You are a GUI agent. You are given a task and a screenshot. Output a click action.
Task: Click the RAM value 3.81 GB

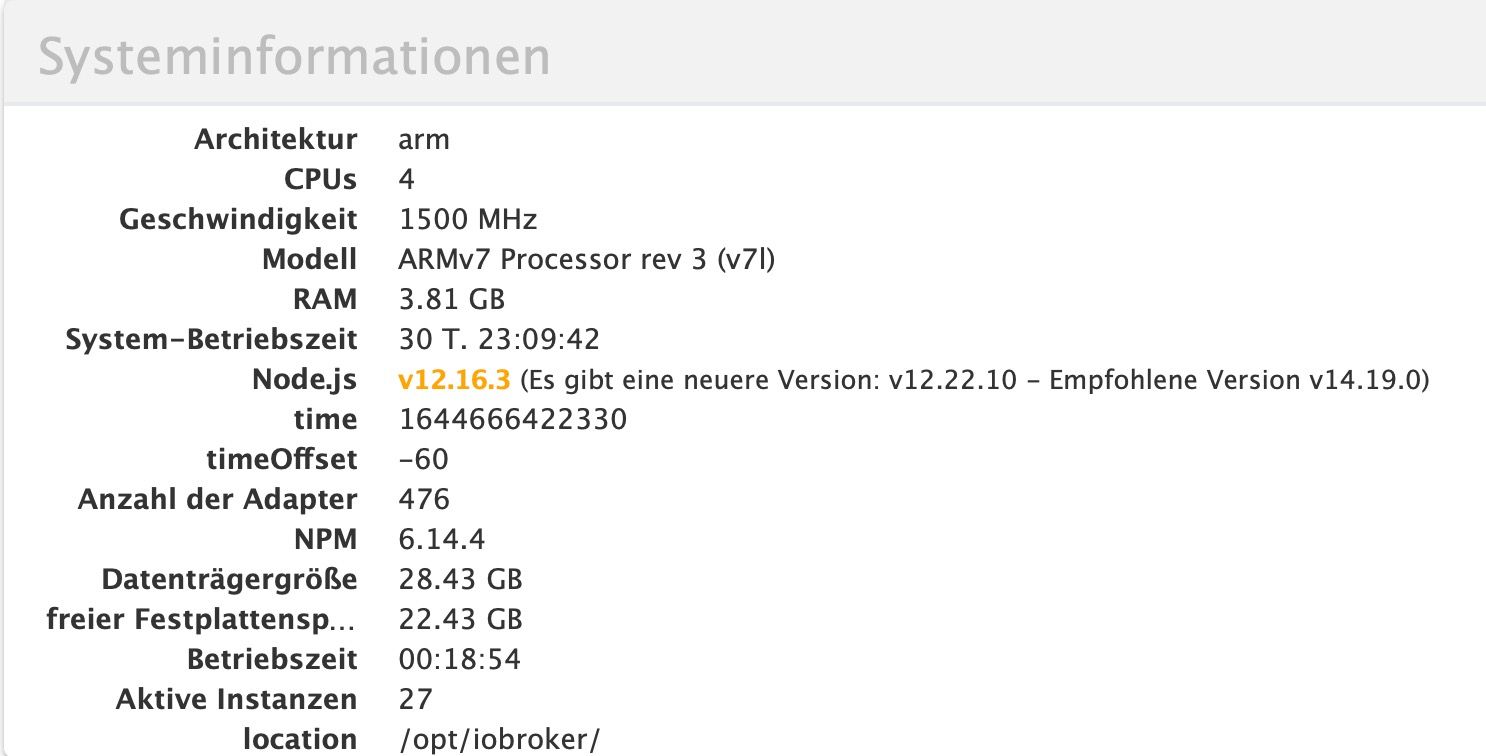451,299
